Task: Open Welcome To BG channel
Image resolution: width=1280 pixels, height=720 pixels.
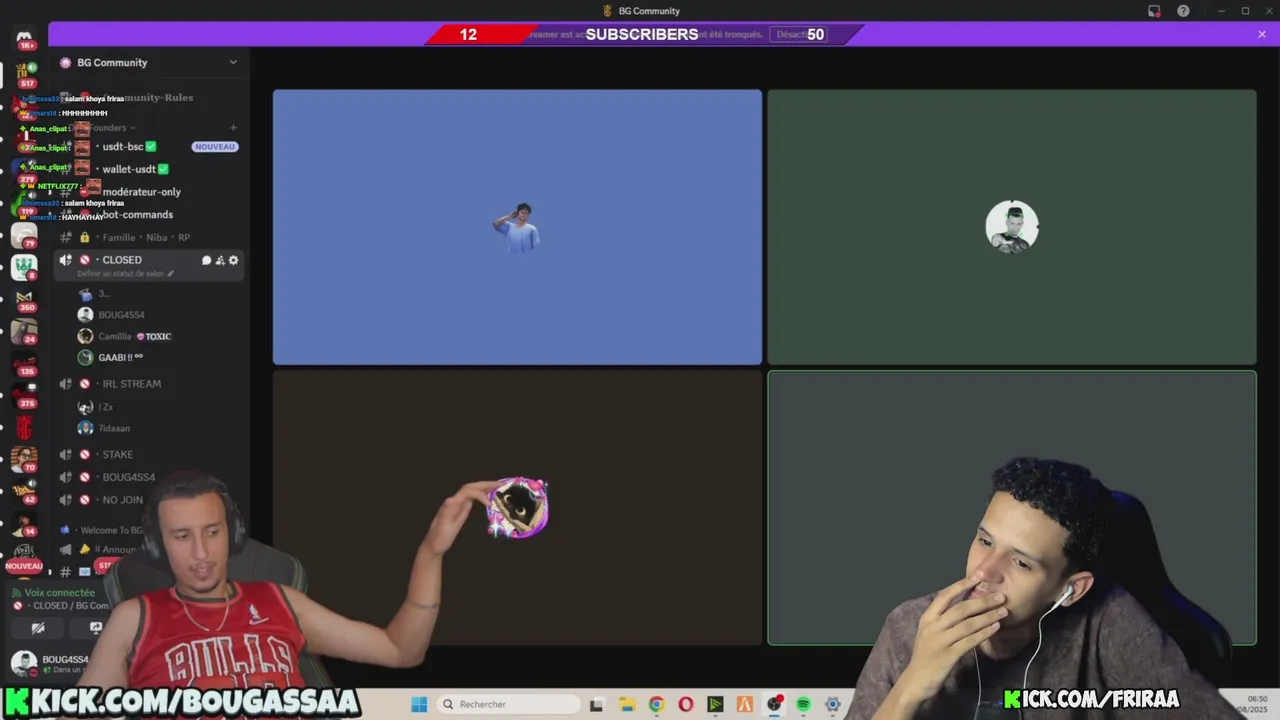Action: coord(110,530)
